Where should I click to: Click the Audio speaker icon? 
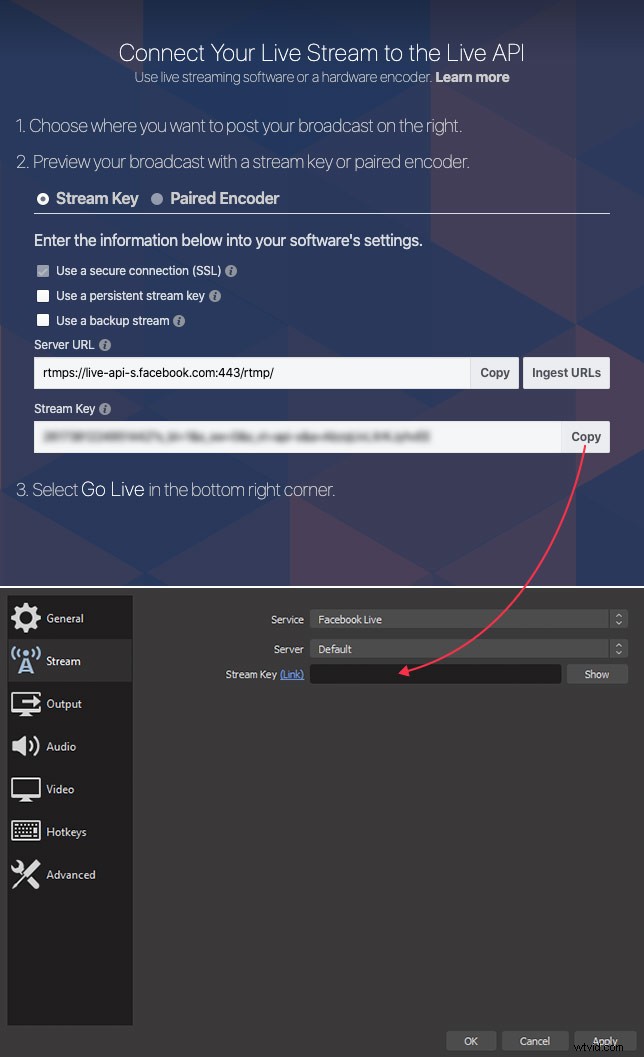click(26, 746)
